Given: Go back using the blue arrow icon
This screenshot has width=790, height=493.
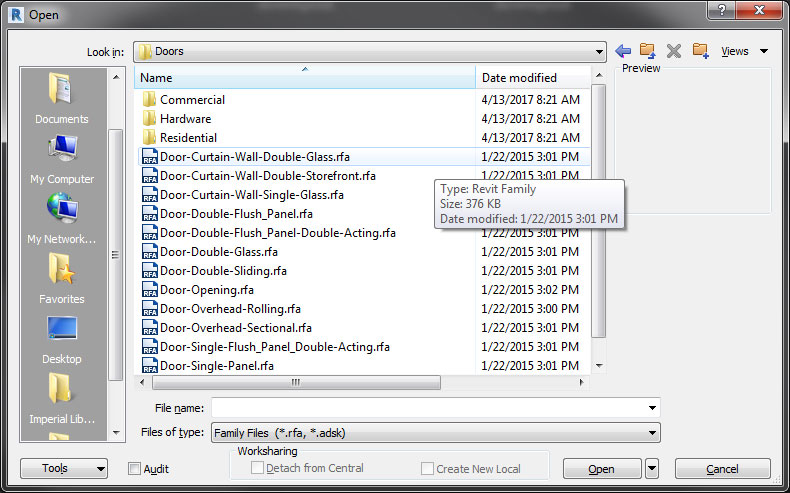Looking at the screenshot, I should pos(623,51).
